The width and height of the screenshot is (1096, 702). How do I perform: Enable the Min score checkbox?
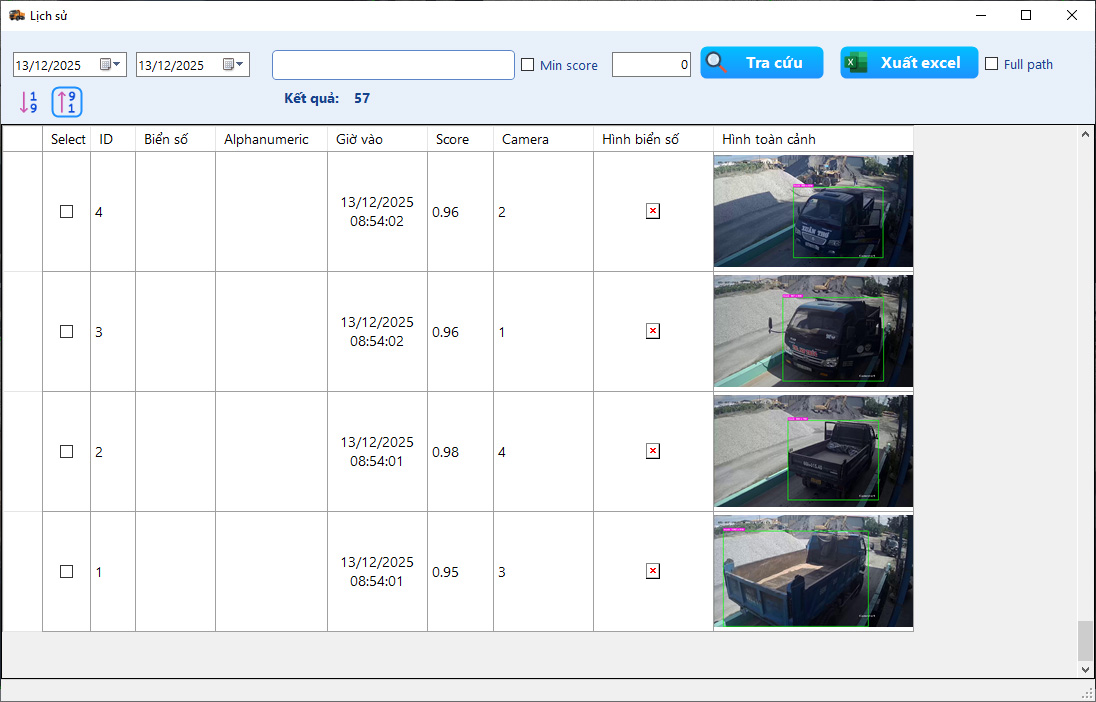coord(528,65)
